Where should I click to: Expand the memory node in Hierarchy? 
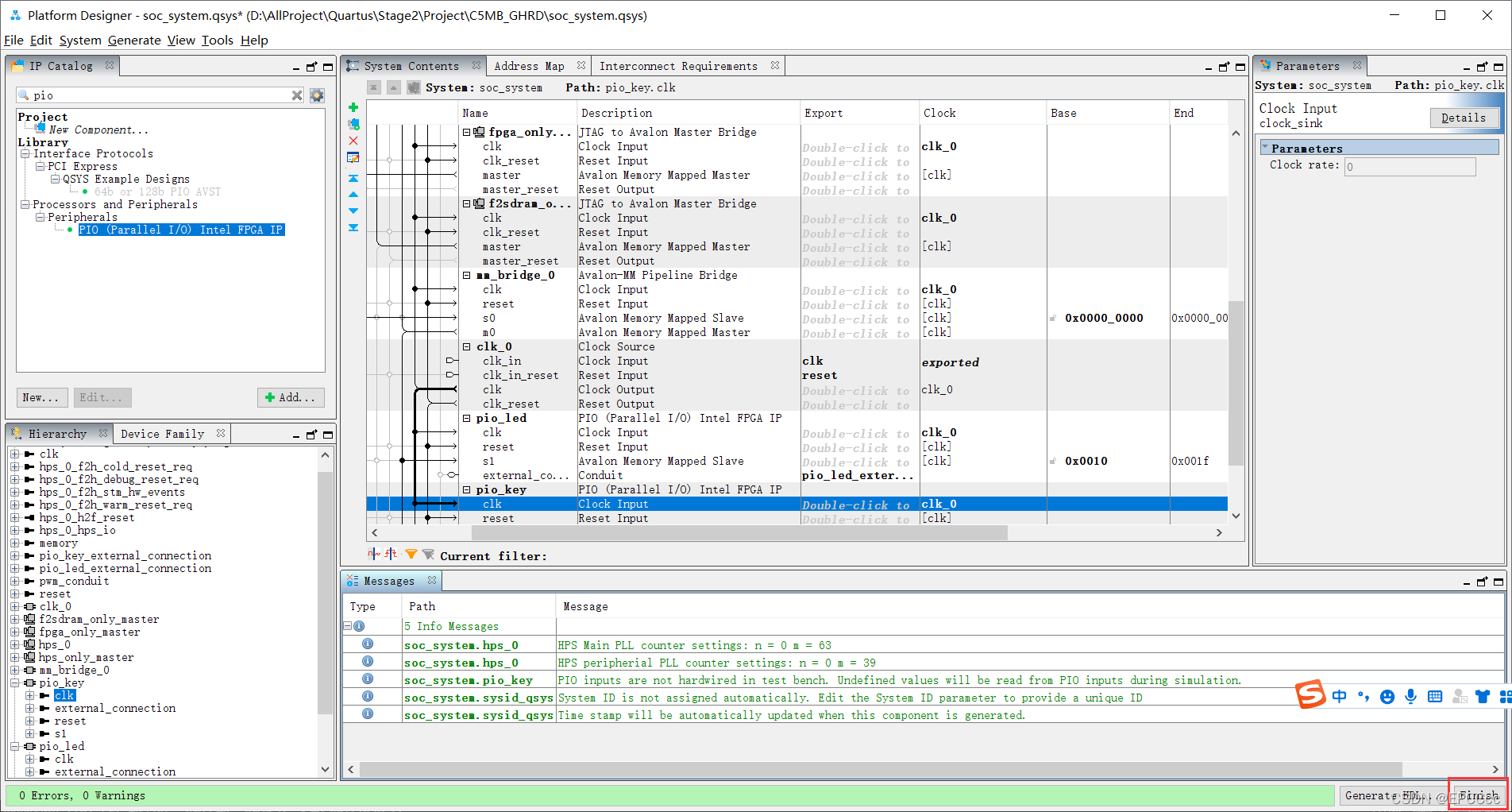click(x=15, y=543)
